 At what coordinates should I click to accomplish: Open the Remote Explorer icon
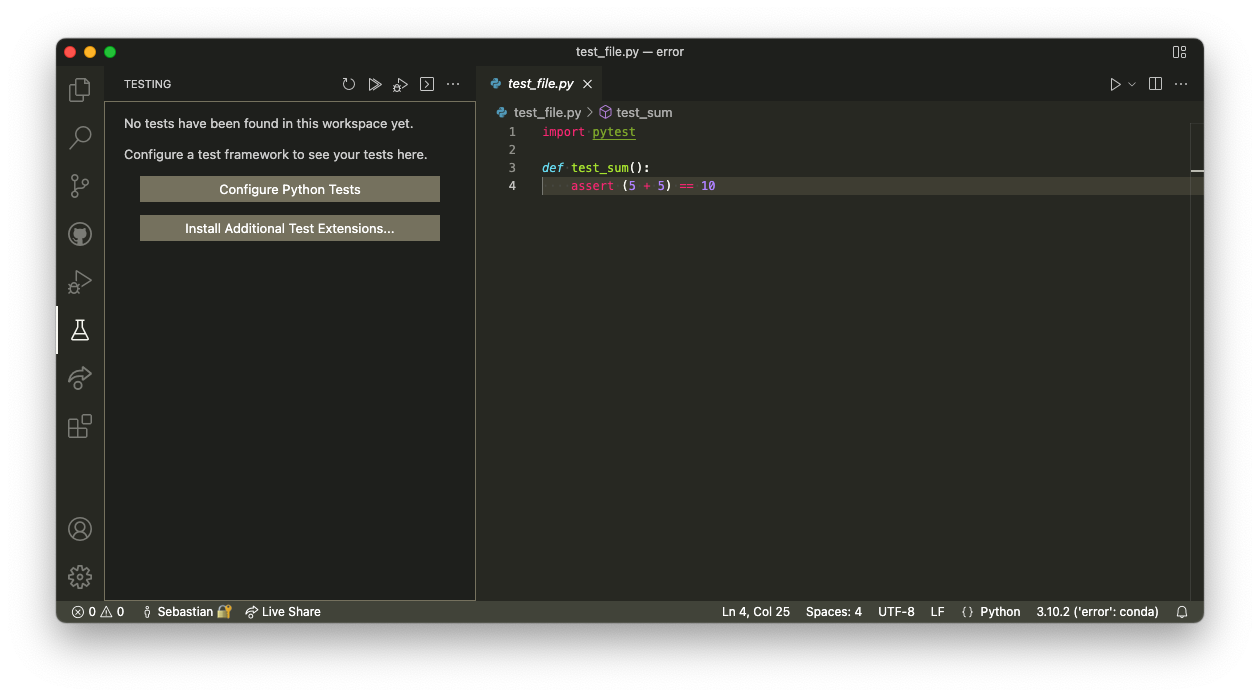click(x=80, y=377)
